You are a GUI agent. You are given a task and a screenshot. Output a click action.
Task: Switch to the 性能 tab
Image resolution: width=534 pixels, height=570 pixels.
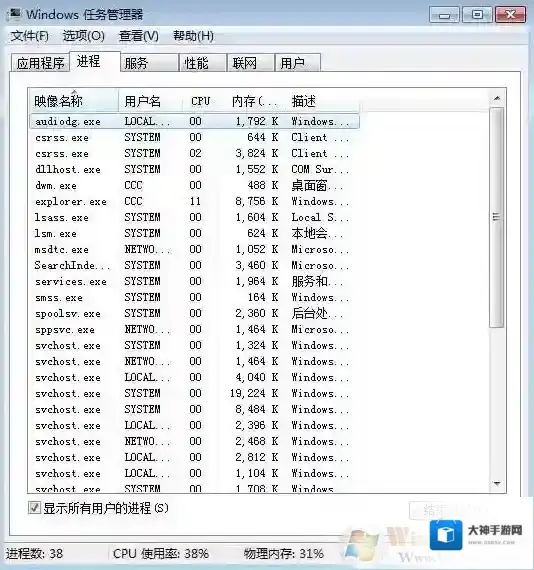click(203, 63)
